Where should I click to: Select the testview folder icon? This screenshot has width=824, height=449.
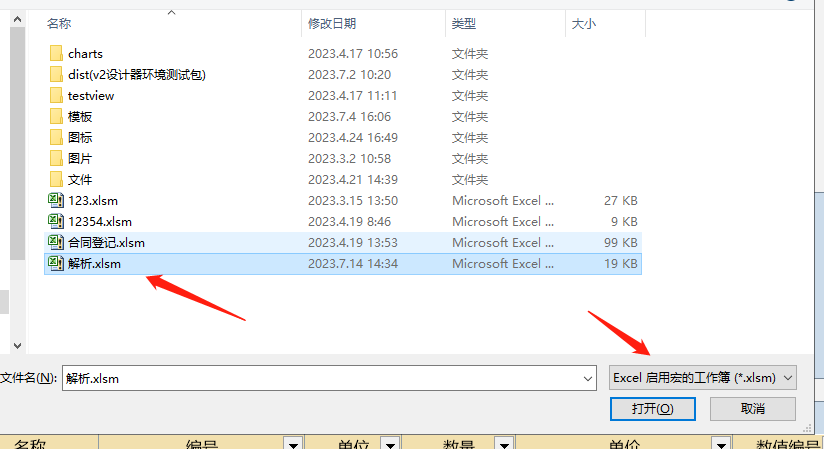point(56,95)
